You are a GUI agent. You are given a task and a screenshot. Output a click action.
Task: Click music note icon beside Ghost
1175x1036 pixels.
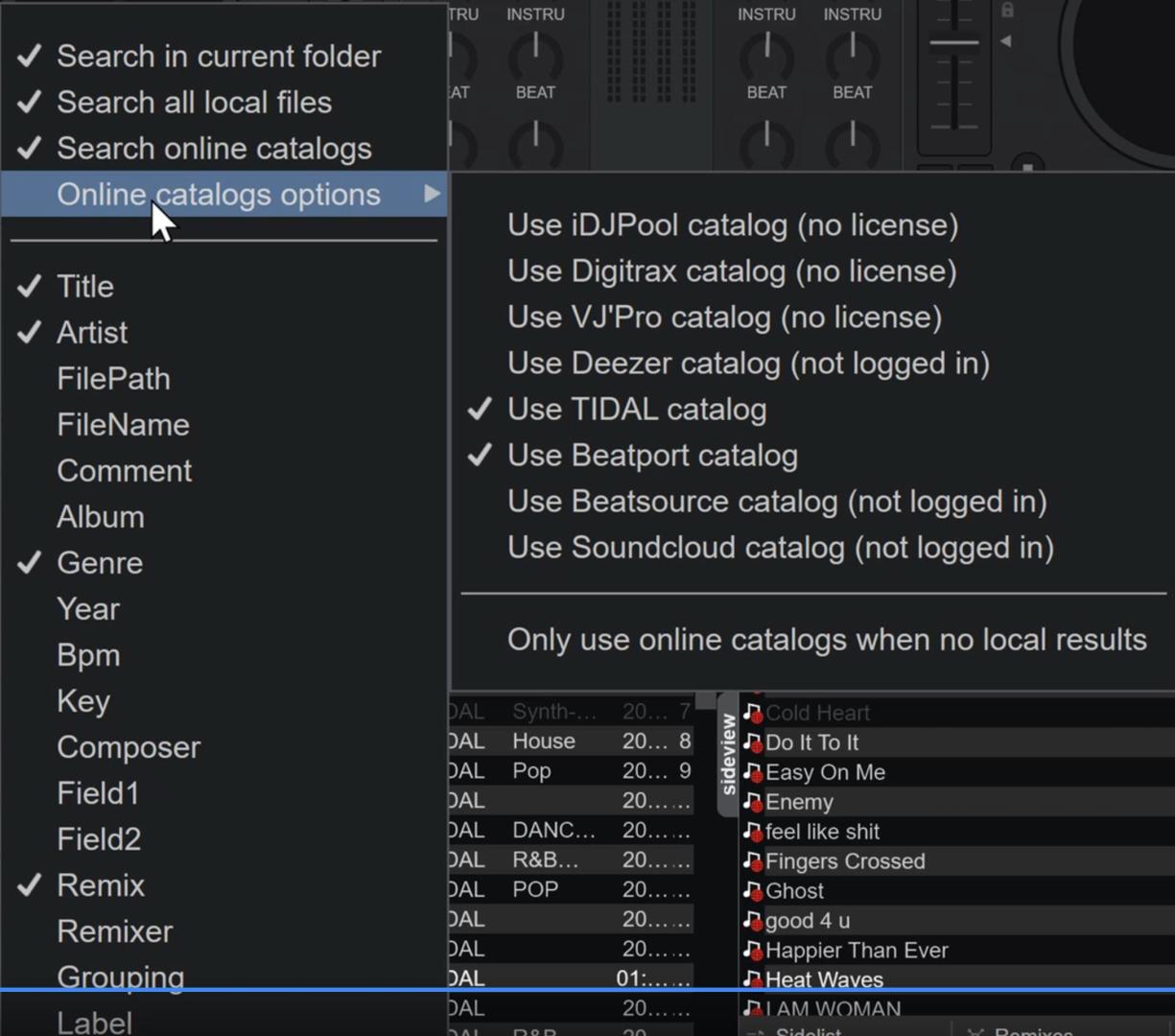tap(753, 891)
